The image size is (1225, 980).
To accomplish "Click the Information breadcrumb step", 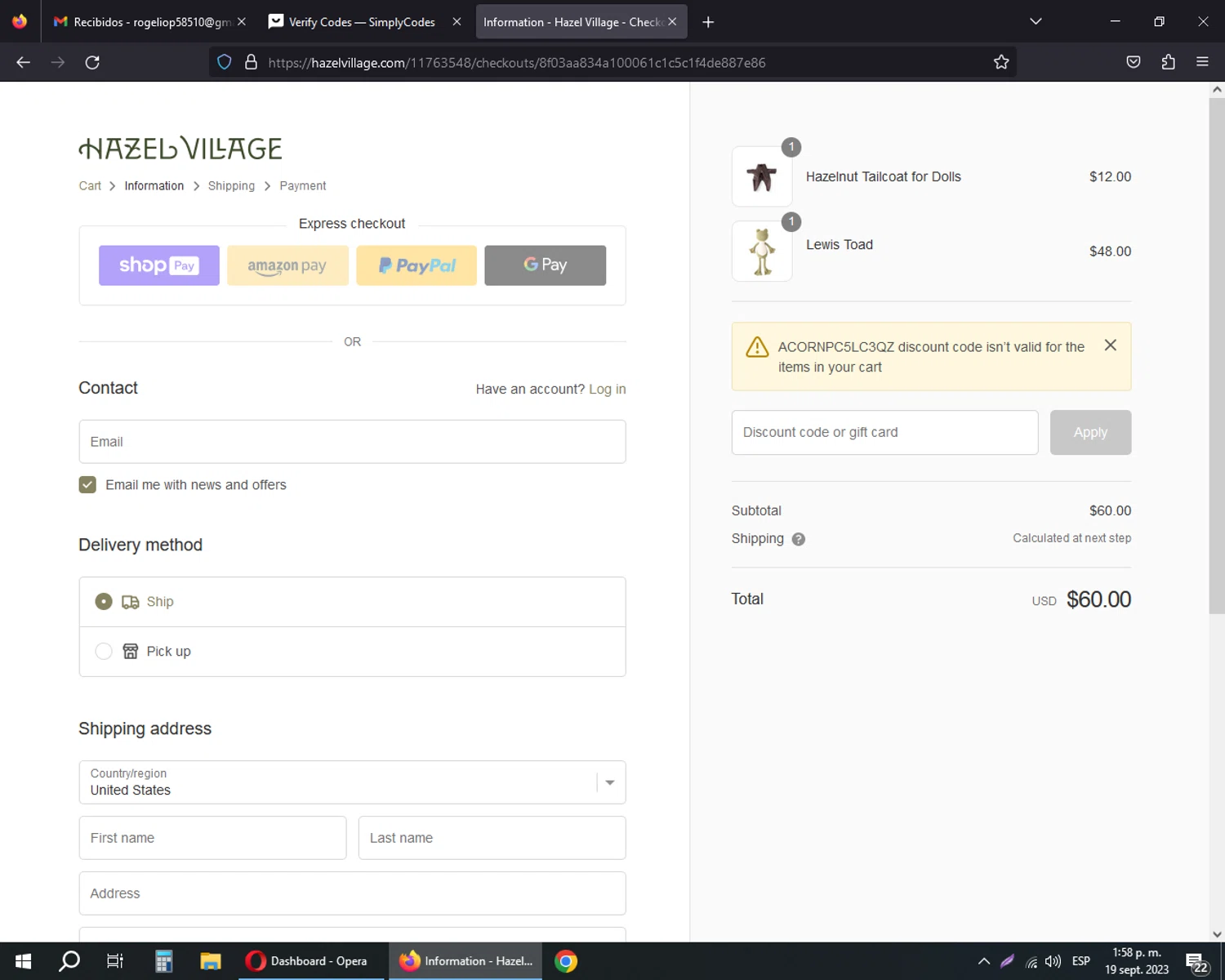I will click(154, 186).
